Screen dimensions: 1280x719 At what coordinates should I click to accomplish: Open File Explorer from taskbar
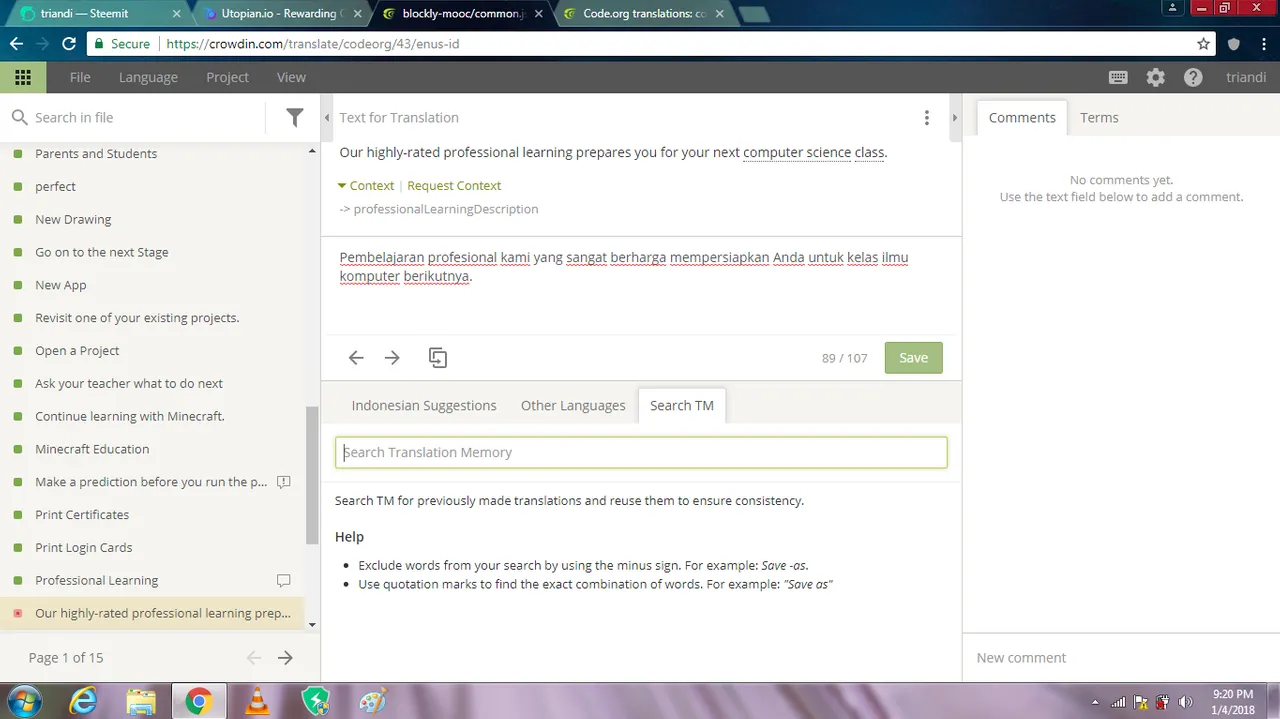141,701
